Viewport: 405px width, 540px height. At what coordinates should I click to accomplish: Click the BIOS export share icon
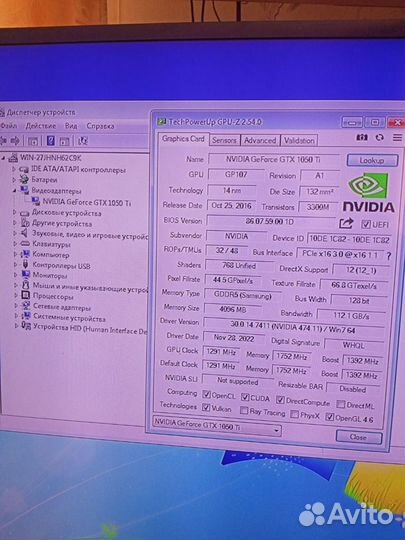[x=346, y=224]
